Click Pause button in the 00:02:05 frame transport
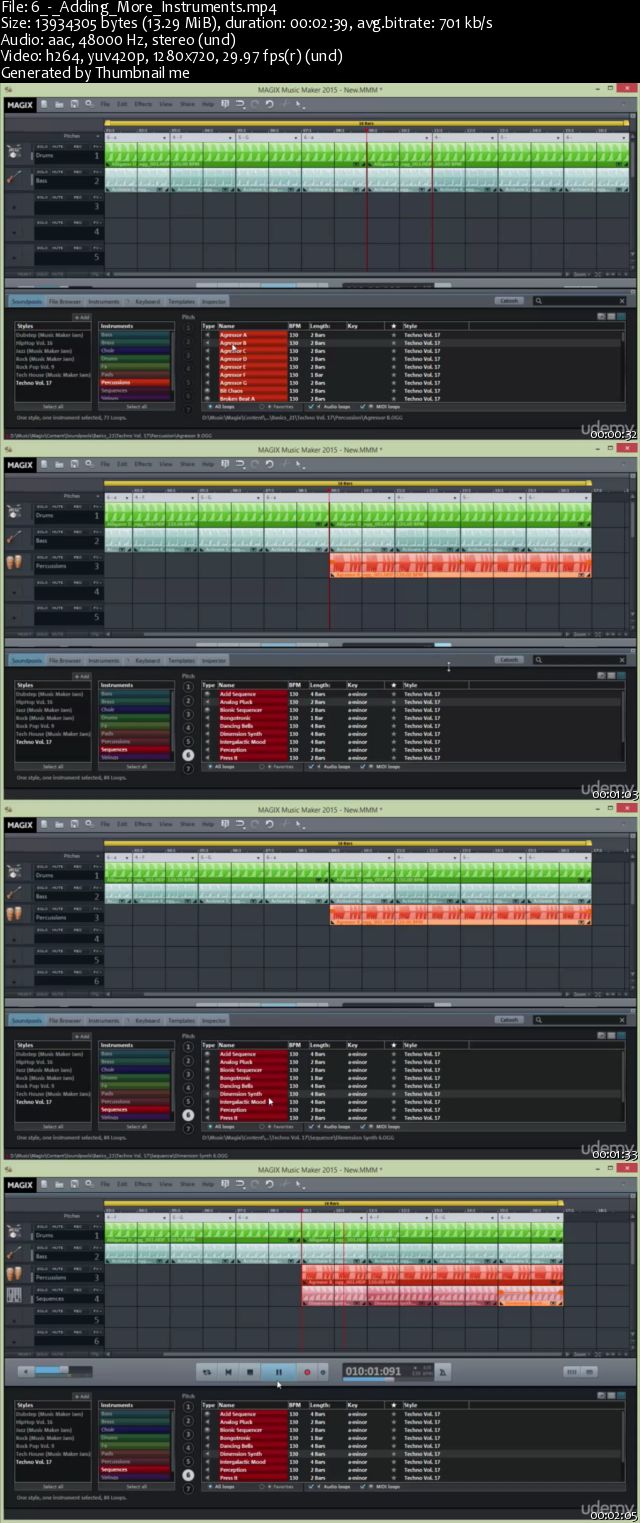 click(278, 1372)
